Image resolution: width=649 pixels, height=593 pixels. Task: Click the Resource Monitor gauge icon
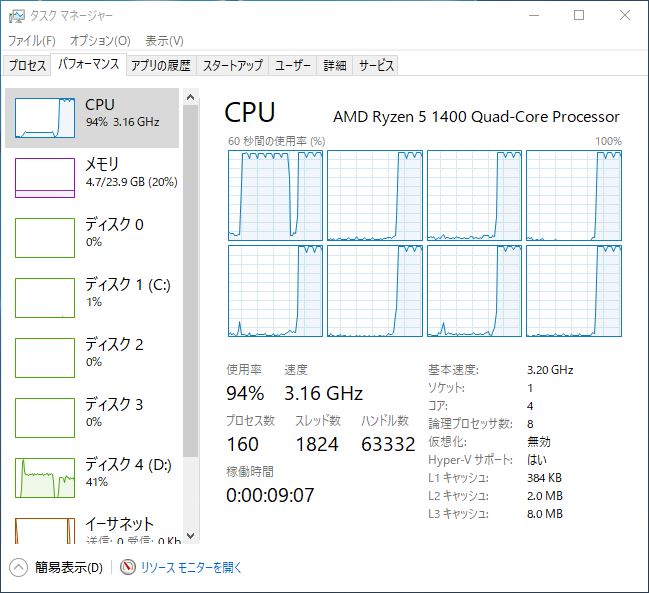pos(128,567)
